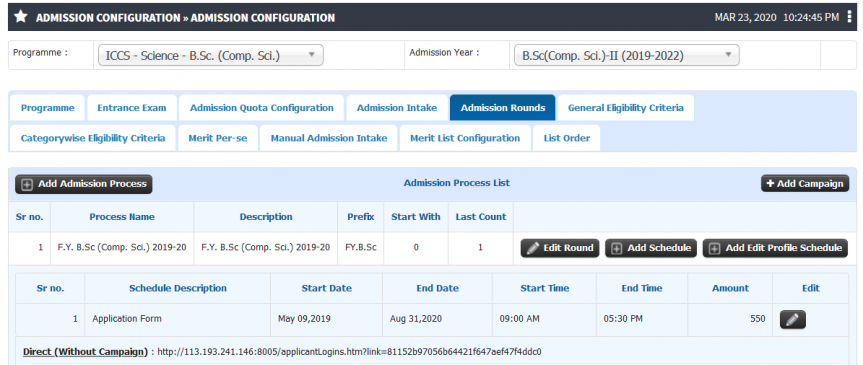
Task: Open Categorywise Eligibility Criteria tab
Action: point(93,138)
